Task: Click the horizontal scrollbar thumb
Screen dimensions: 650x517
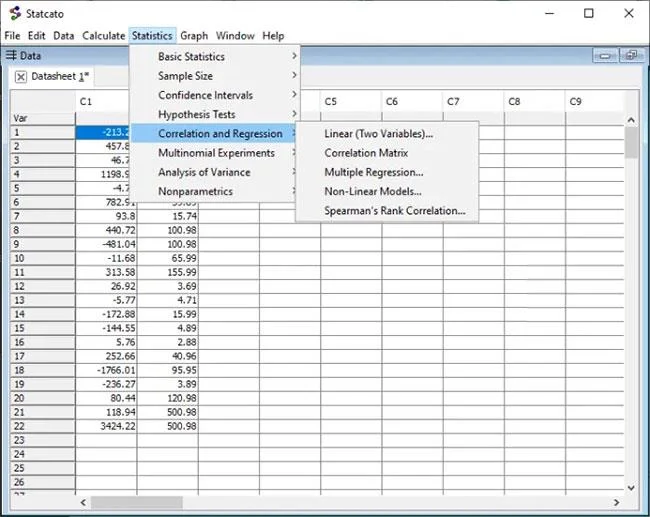Action: (137, 502)
